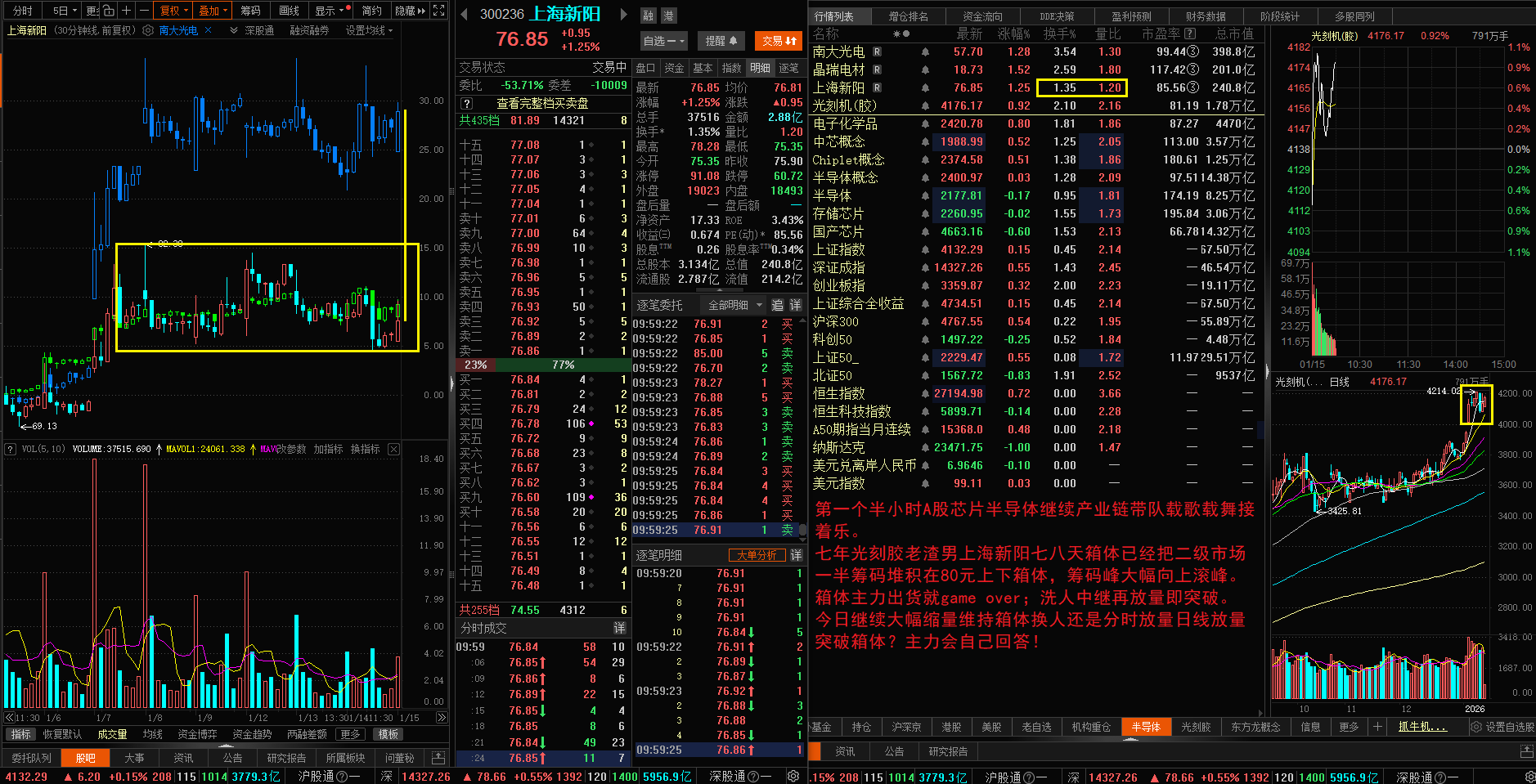The width and height of the screenshot is (1536, 784).
Task: Open 详 details for 逐笔委托
Action: 795,305
